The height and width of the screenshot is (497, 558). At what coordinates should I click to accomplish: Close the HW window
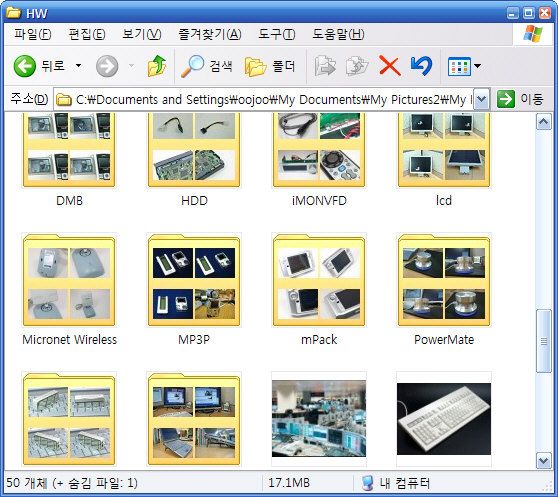pyautogui.click(x=545, y=13)
